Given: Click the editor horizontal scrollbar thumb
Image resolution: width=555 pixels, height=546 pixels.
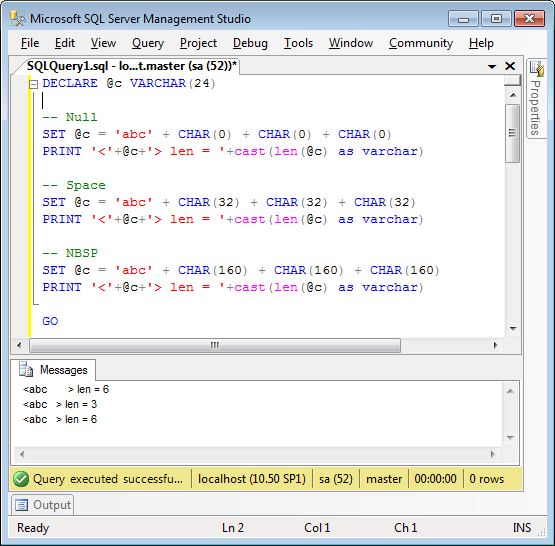Looking at the screenshot, I should (215, 345).
